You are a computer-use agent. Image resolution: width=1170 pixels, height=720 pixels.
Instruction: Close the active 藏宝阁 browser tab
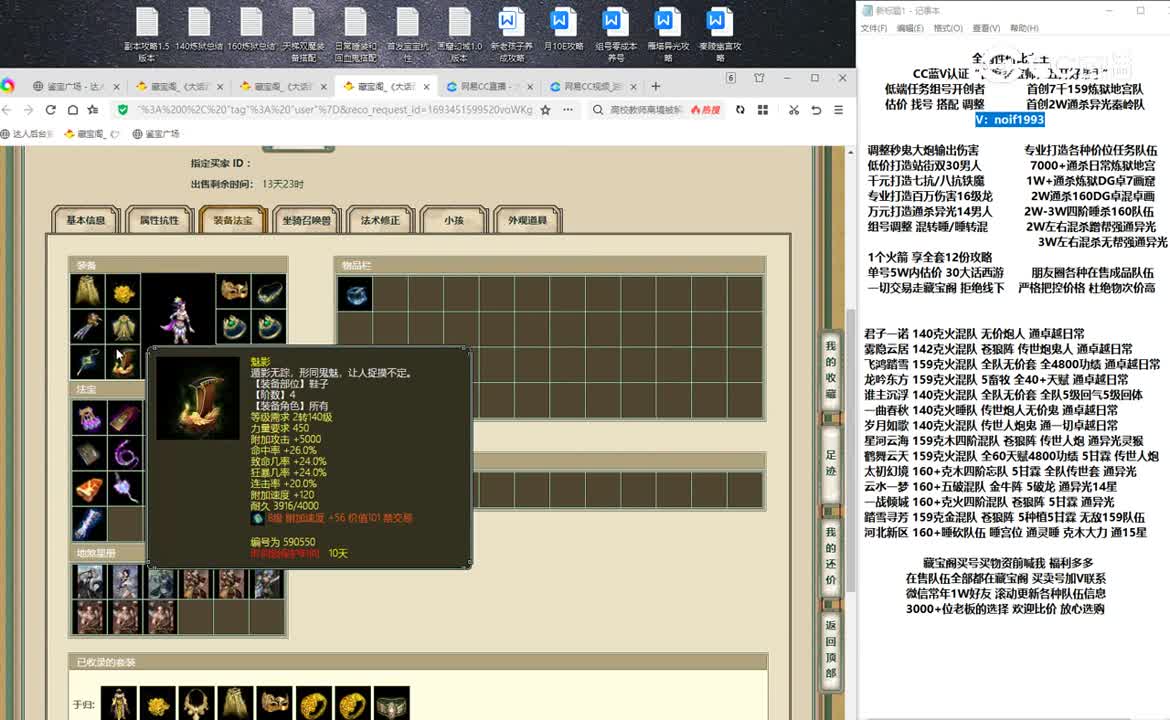(x=426, y=87)
